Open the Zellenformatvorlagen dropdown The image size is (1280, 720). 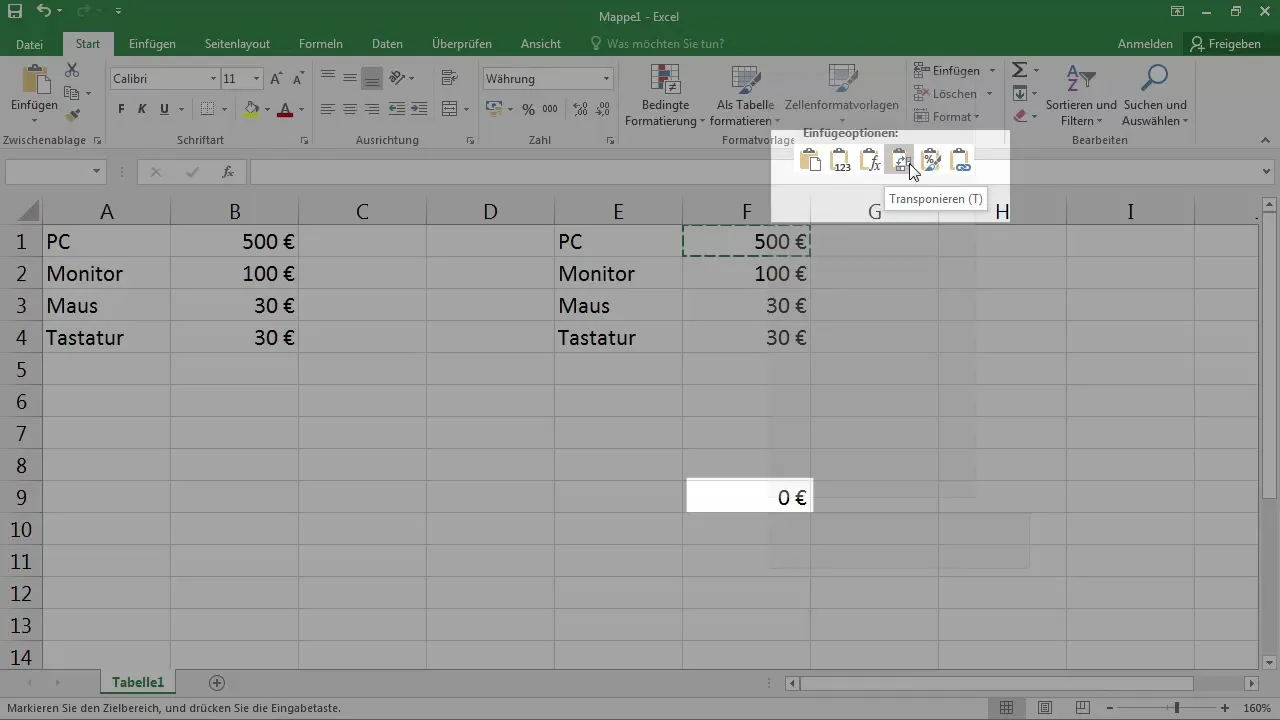coord(842,96)
